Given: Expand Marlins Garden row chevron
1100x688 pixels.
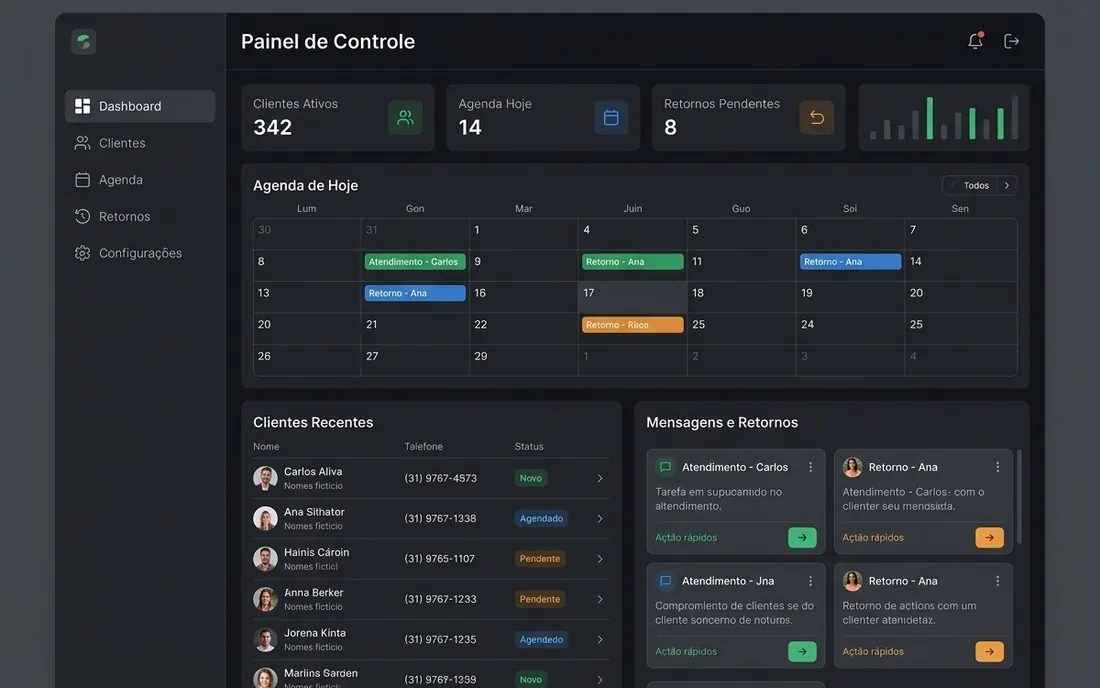Looking at the screenshot, I should click(x=600, y=680).
